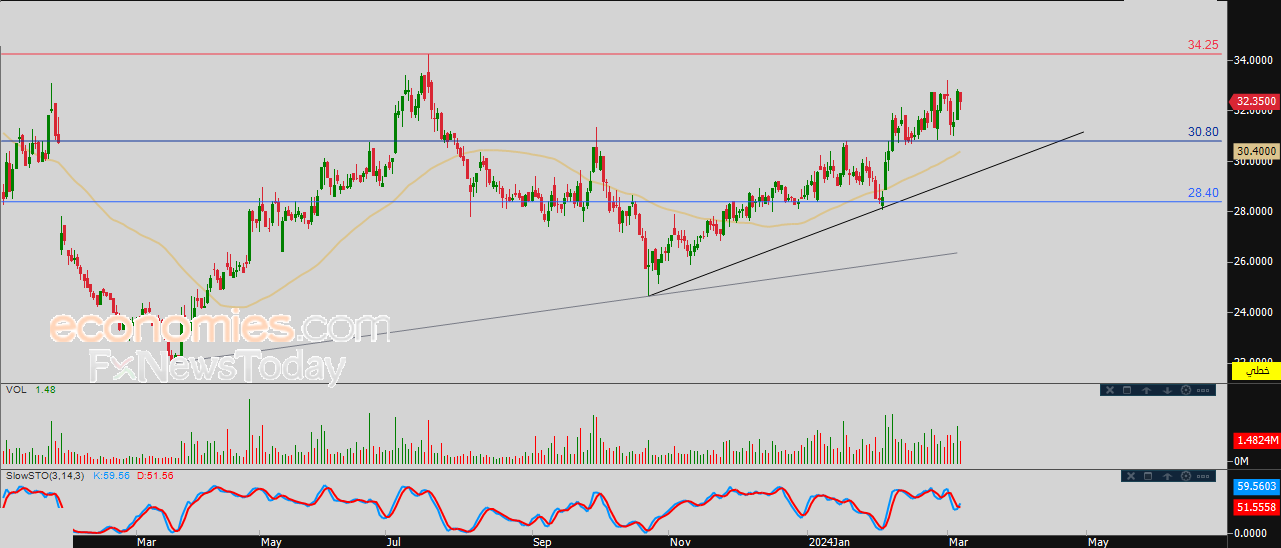
Task: Maximize the VOL indicator panel
Action: pos(1127,391)
